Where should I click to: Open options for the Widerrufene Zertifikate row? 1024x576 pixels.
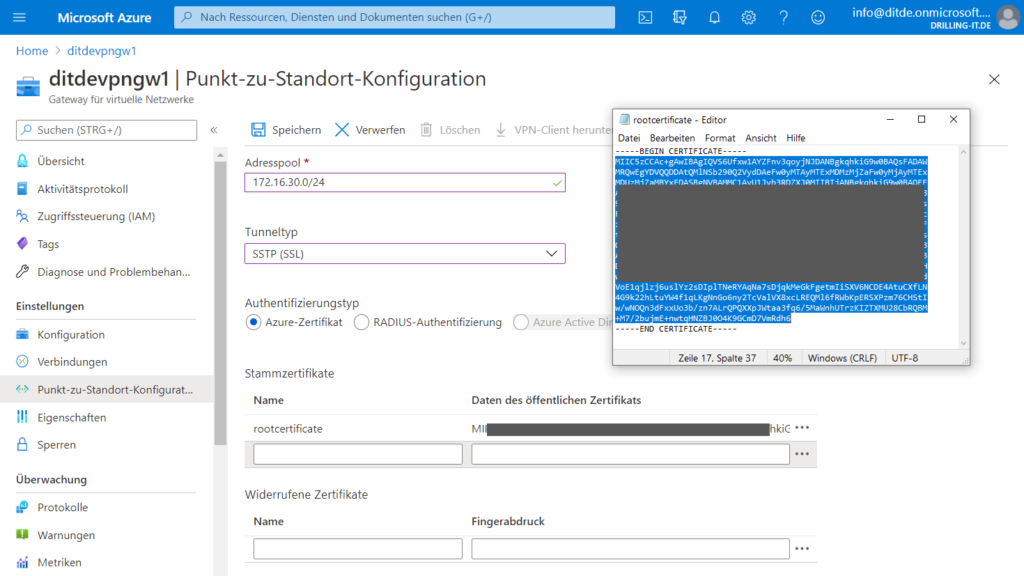[x=802, y=549]
